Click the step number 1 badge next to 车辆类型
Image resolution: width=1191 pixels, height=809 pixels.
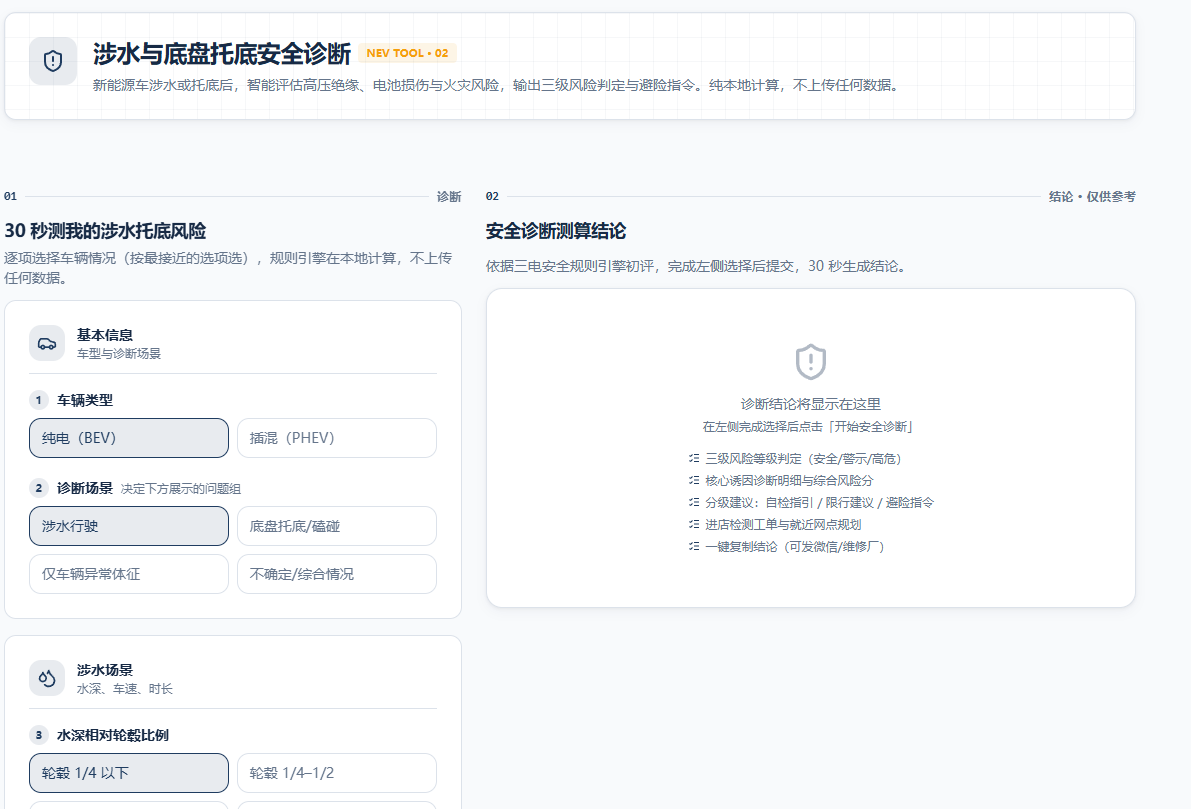[x=39, y=400]
